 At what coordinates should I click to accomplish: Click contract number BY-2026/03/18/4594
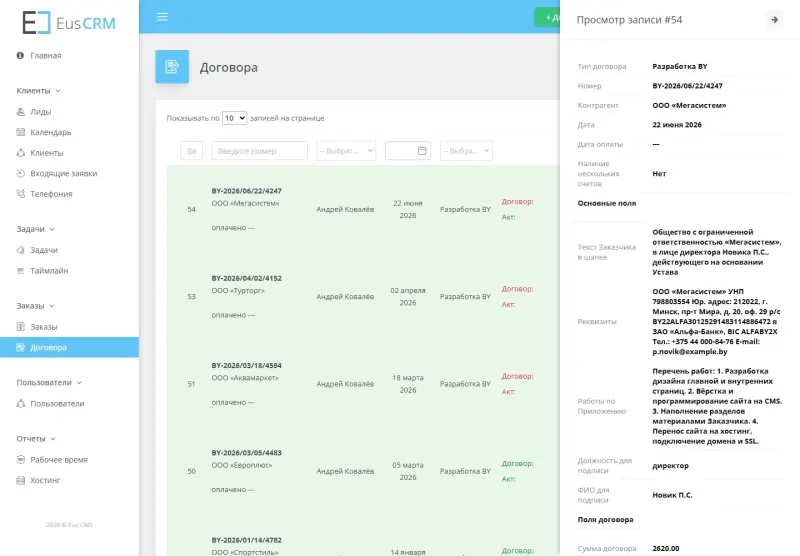246,365
